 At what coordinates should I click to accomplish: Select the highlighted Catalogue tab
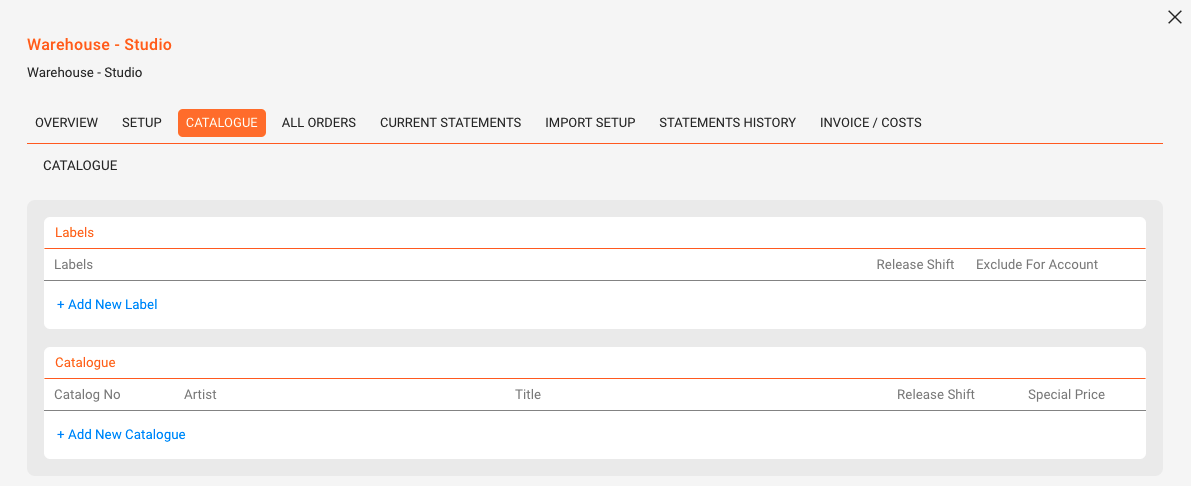[222, 122]
